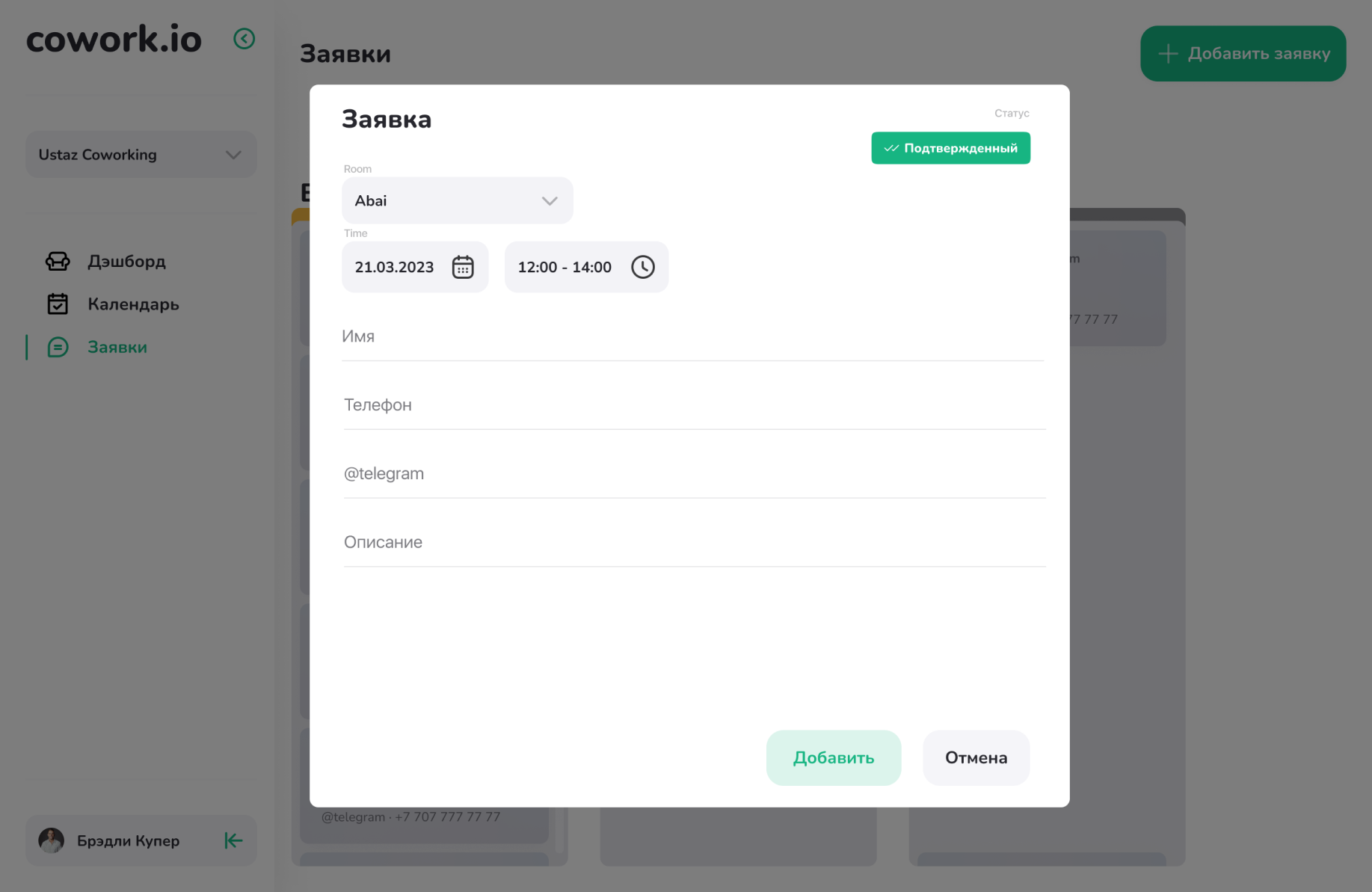Viewport: 1372px width, 892px height.
Task: Click the clock icon for time
Action: pos(642,267)
